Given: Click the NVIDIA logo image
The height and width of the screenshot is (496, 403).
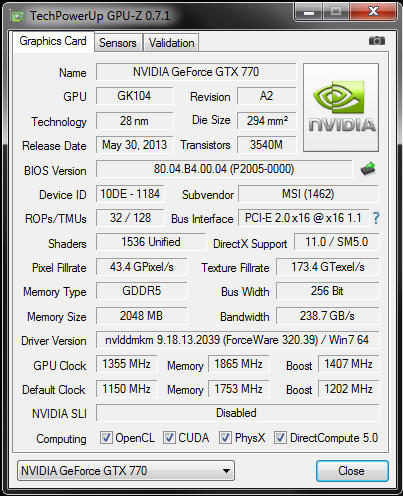Looking at the screenshot, I should click(341, 108).
